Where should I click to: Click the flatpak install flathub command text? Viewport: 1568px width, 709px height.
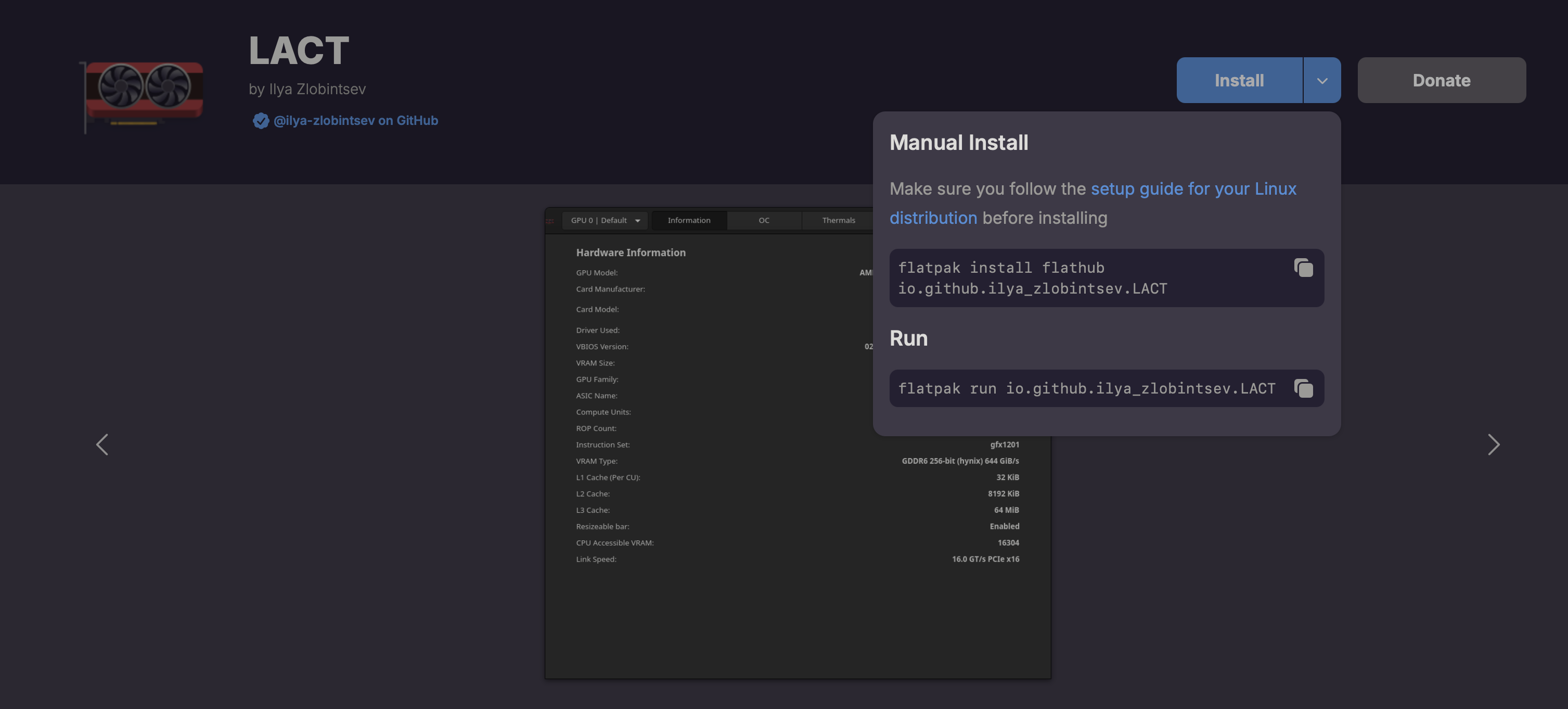[x=1032, y=278]
